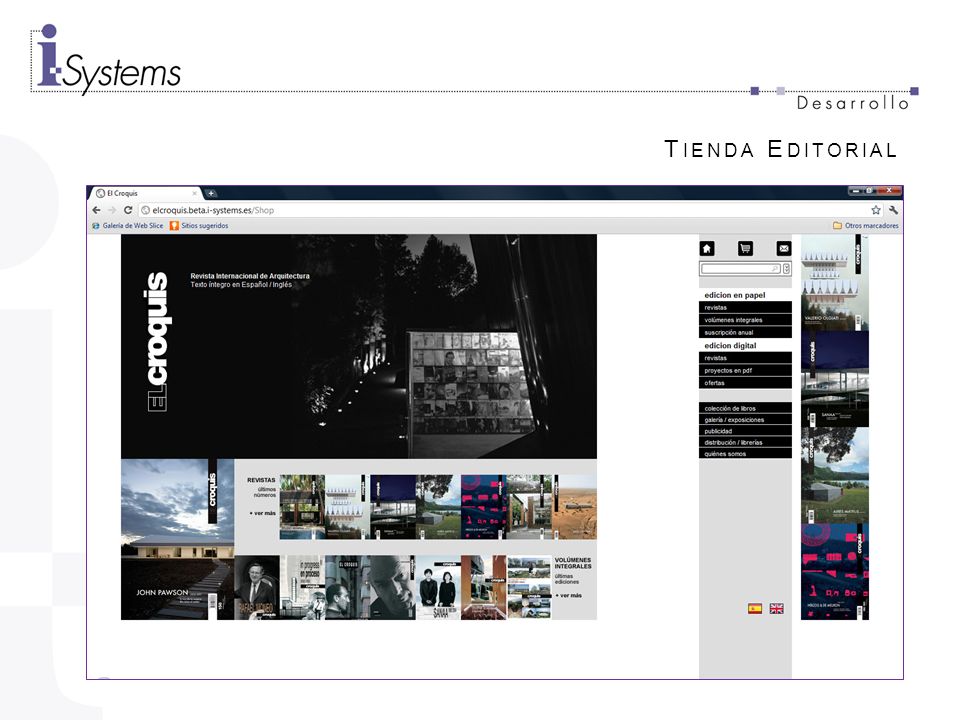
Task: Open the SANAA cover in right column
Action: (x=834, y=379)
